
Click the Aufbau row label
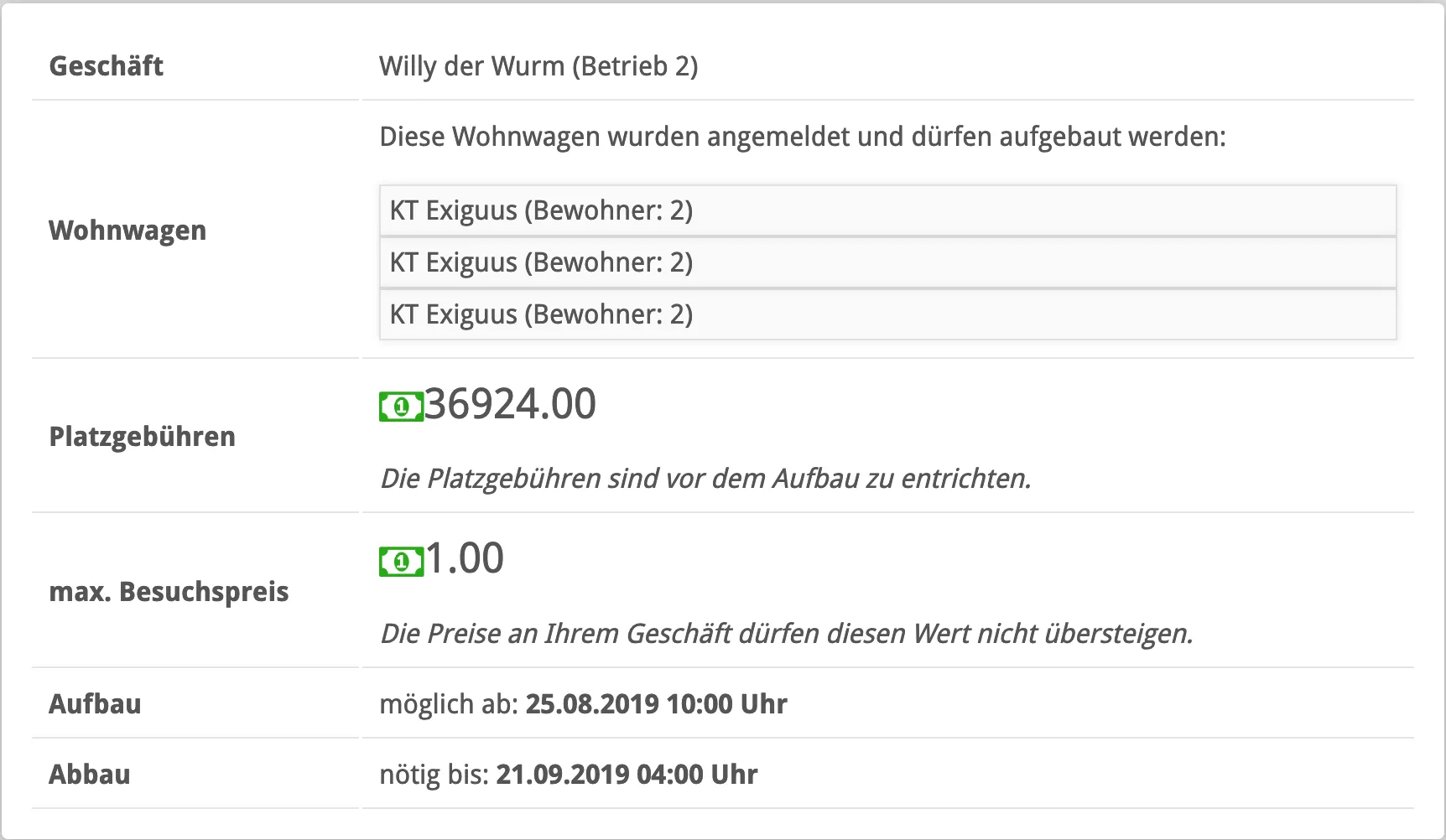95,704
